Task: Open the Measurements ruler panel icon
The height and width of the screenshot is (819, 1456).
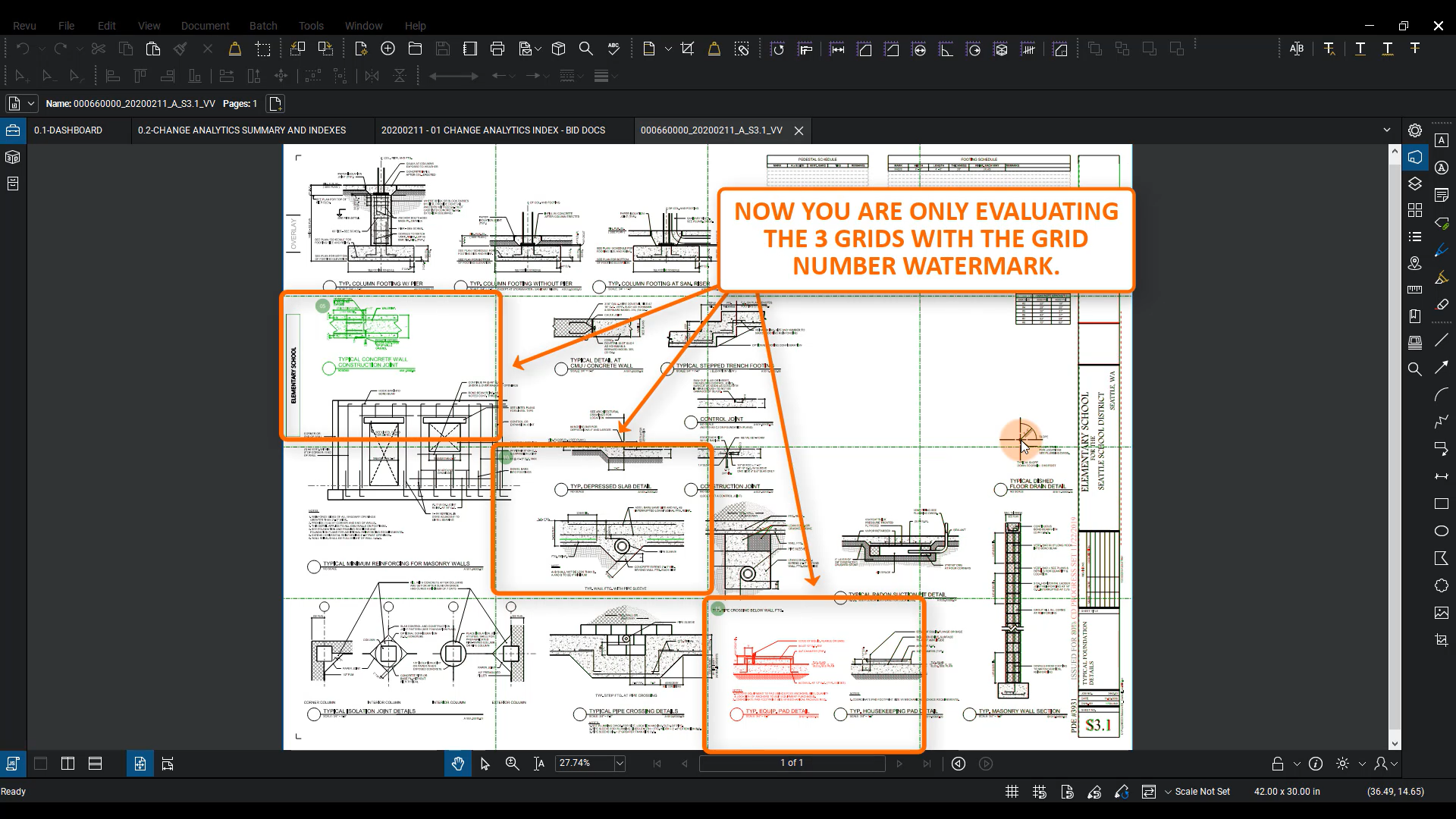Action: click(1414, 289)
